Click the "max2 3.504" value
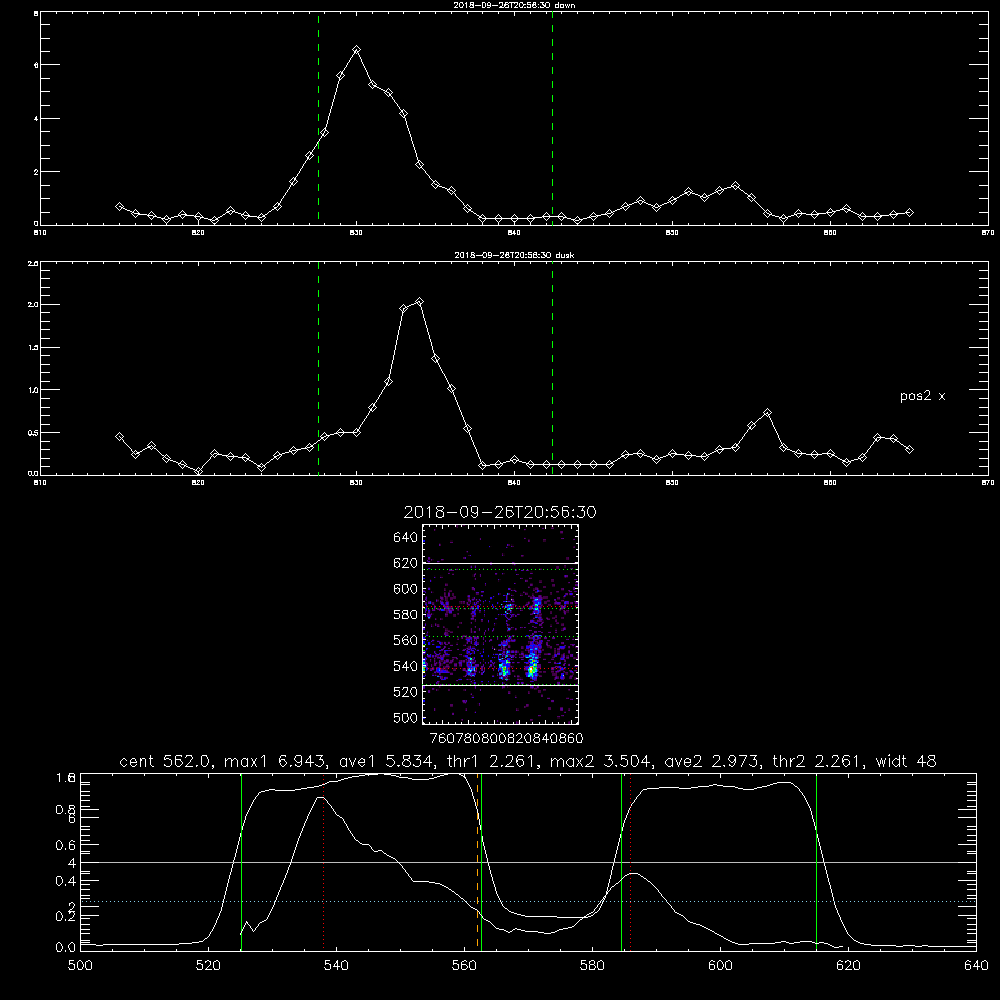1000x1000 pixels. [600, 761]
